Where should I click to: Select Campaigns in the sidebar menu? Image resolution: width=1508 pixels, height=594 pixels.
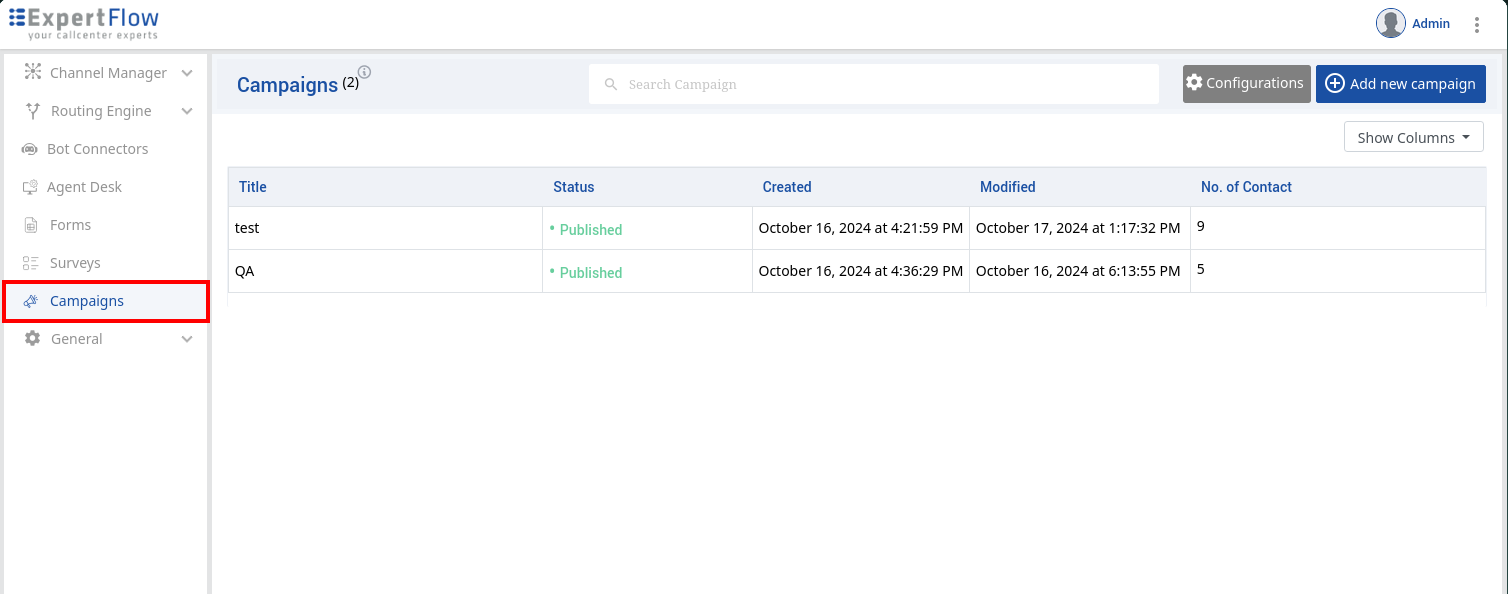point(86,300)
